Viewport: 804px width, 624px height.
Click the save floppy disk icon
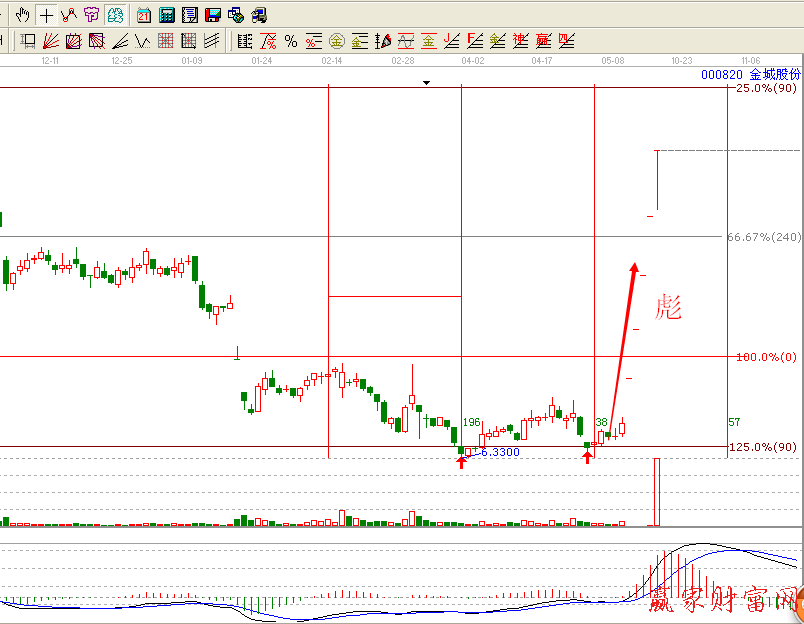click(x=213, y=15)
